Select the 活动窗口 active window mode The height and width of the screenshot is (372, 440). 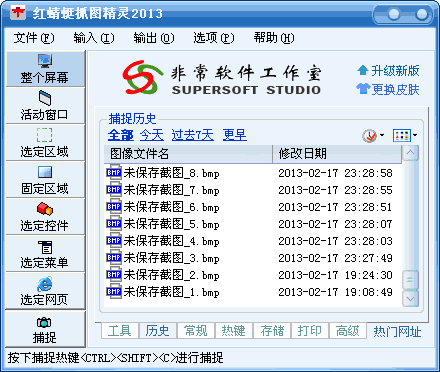click(x=45, y=106)
